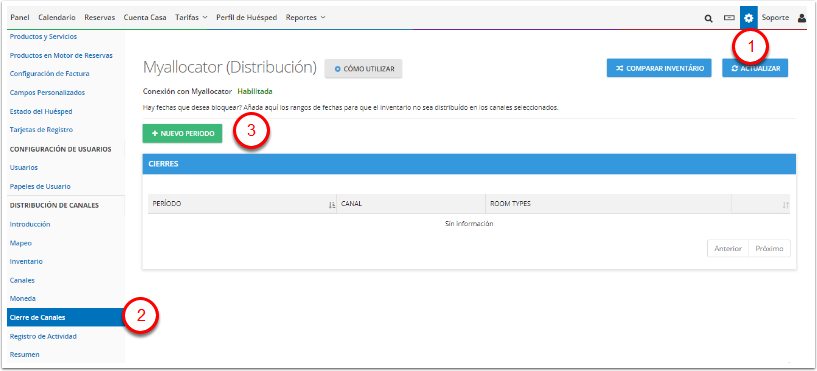The width and height of the screenshot is (817, 371).
Task: Expand the Tarifas dropdown menu
Action: point(191,17)
